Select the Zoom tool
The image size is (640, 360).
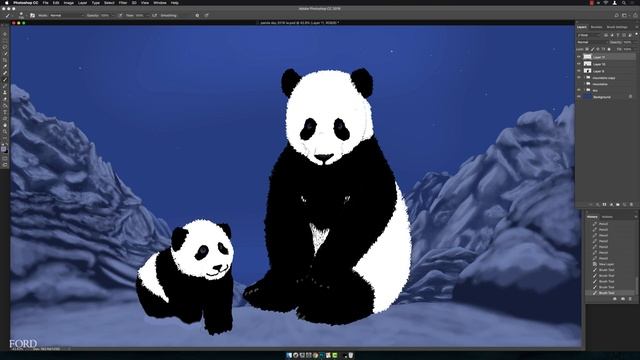click(5, 131)
